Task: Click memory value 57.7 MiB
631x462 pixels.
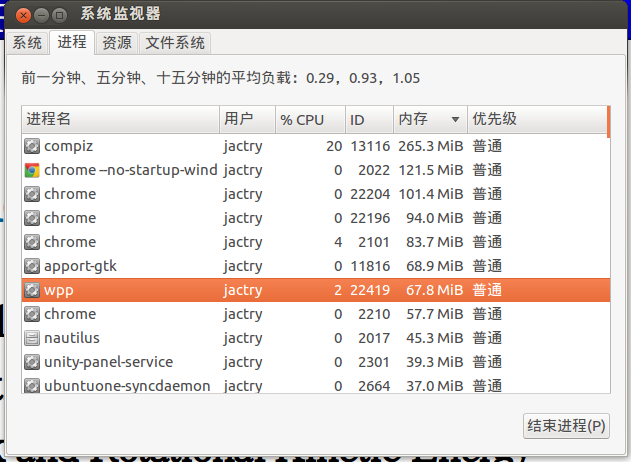Action: coord(435,314)
